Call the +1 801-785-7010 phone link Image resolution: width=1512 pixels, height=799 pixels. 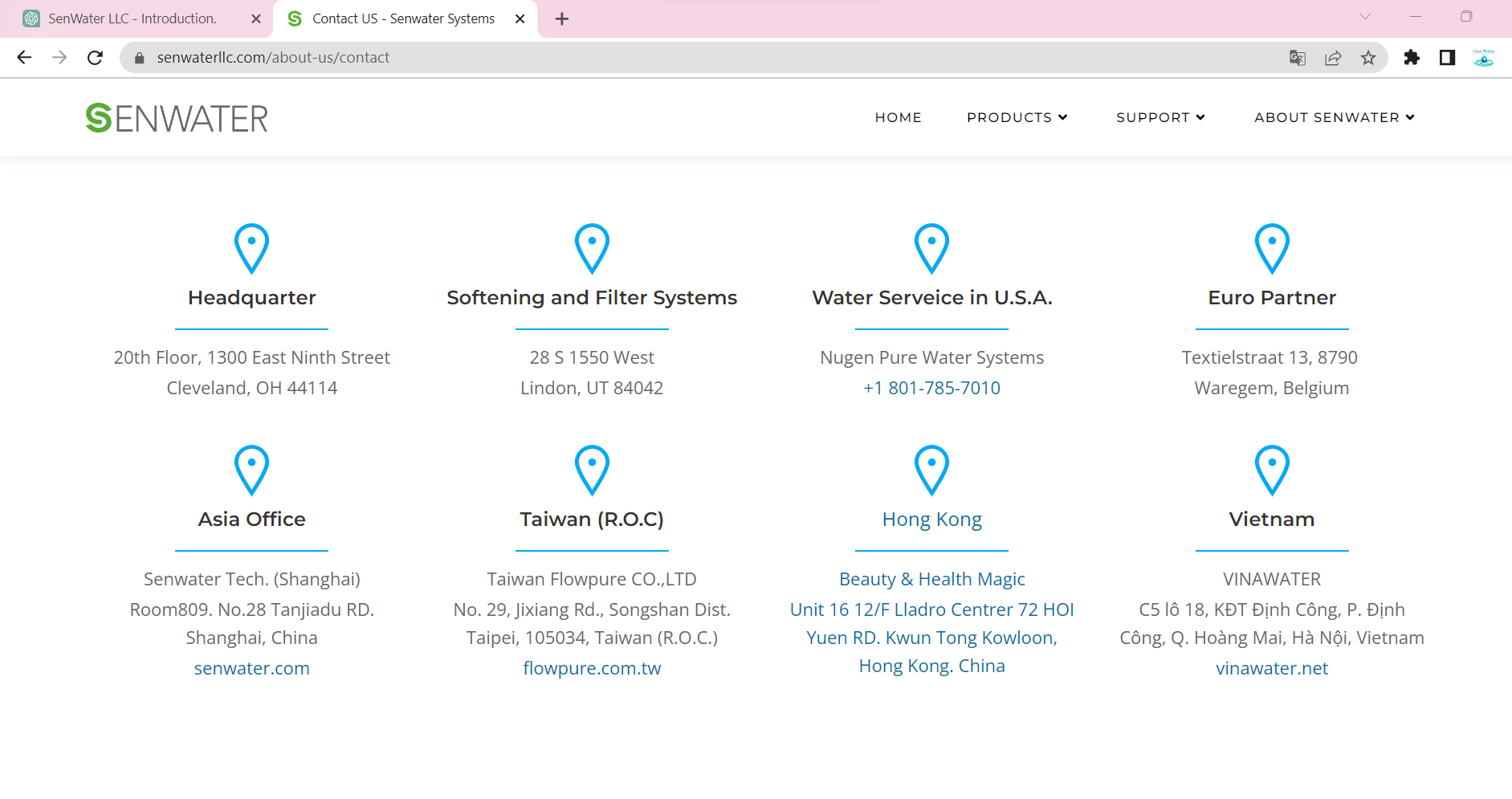tap(932, 388)
